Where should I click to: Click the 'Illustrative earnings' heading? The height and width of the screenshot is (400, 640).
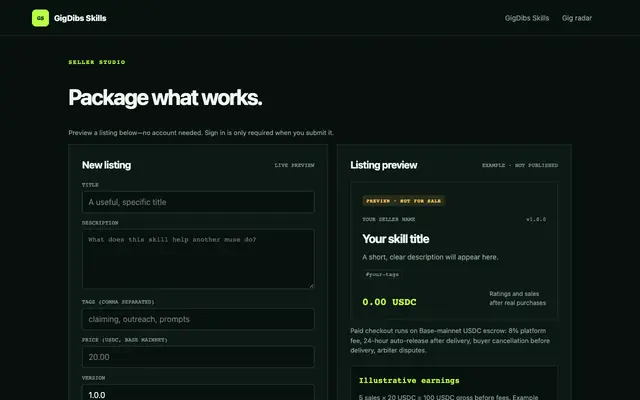(x=409, y=380)
